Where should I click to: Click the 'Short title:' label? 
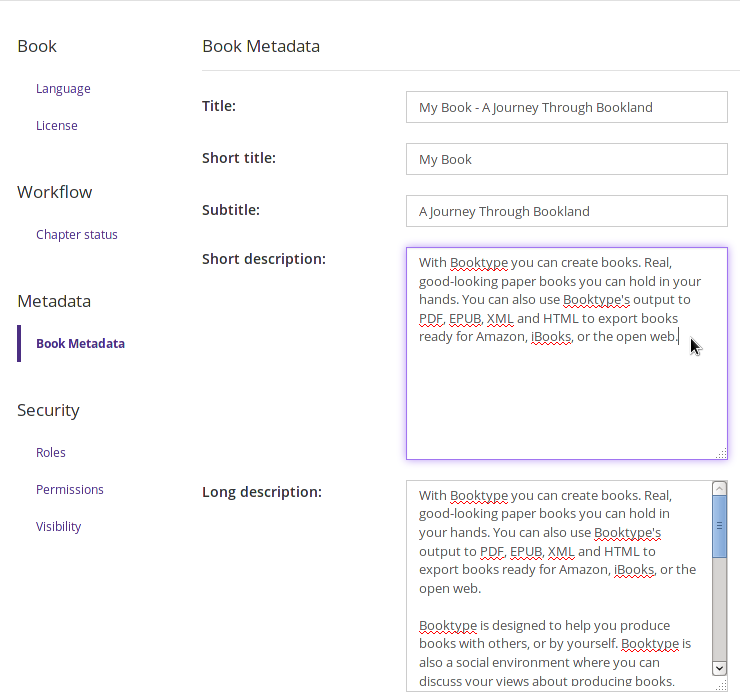[x=239, y=158]
